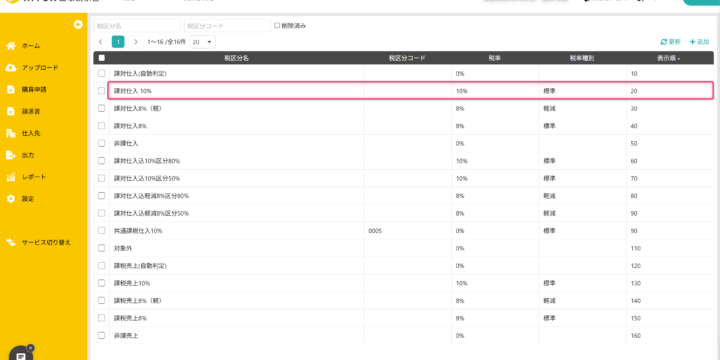The image size is (720, 360).
Task: Check the box for 課対仕入込10%区分80% row
Action: (x=101, y=161)
